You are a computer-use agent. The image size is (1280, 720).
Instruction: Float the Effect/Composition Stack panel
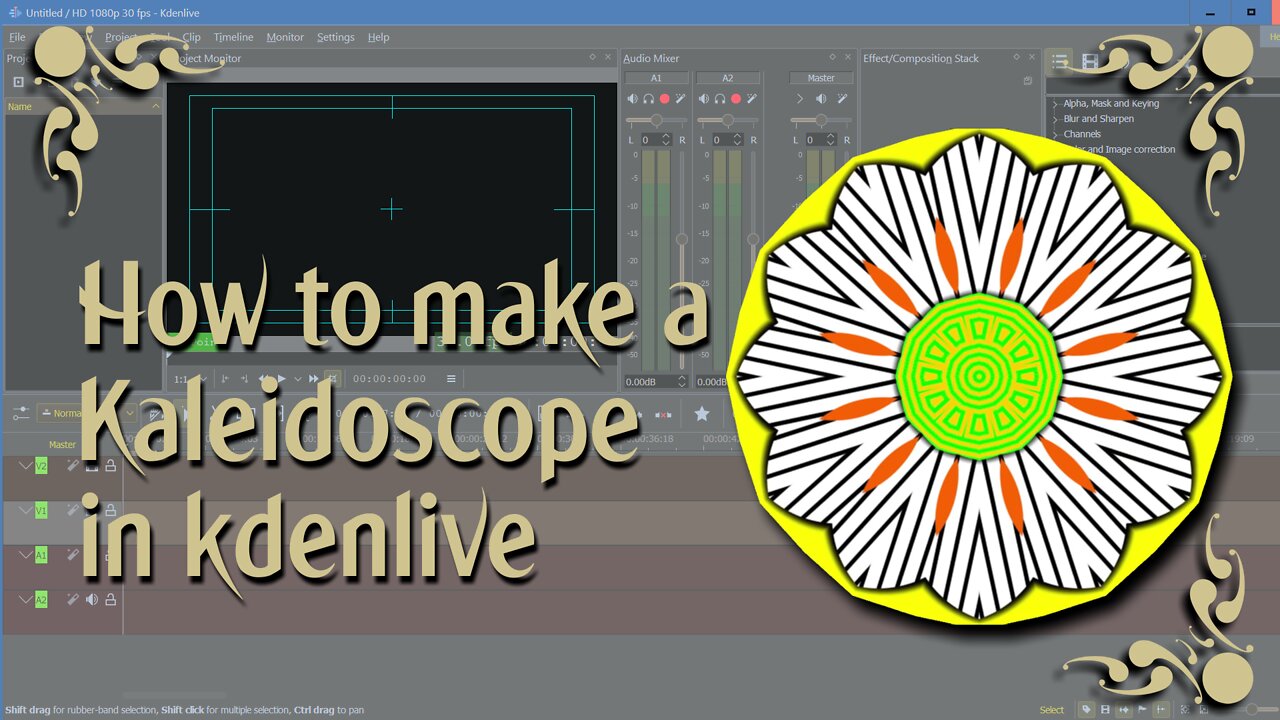click(x=1017, y=57)
